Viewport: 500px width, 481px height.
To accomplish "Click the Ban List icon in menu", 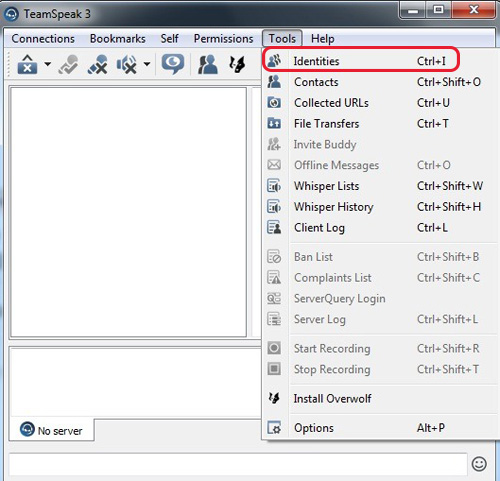I will click(274, 257).
